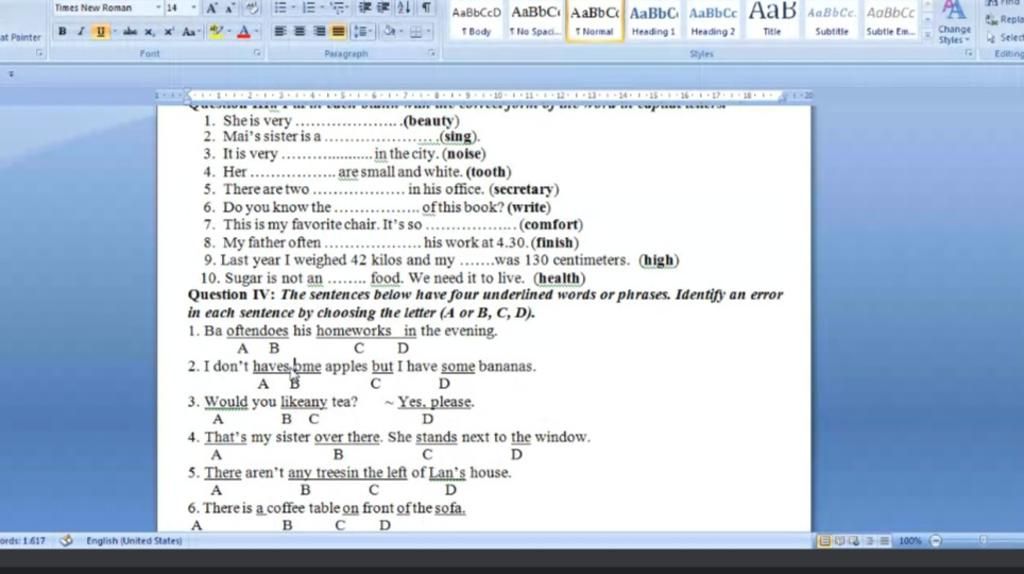Click 100% zoom level button

point(910,541)
